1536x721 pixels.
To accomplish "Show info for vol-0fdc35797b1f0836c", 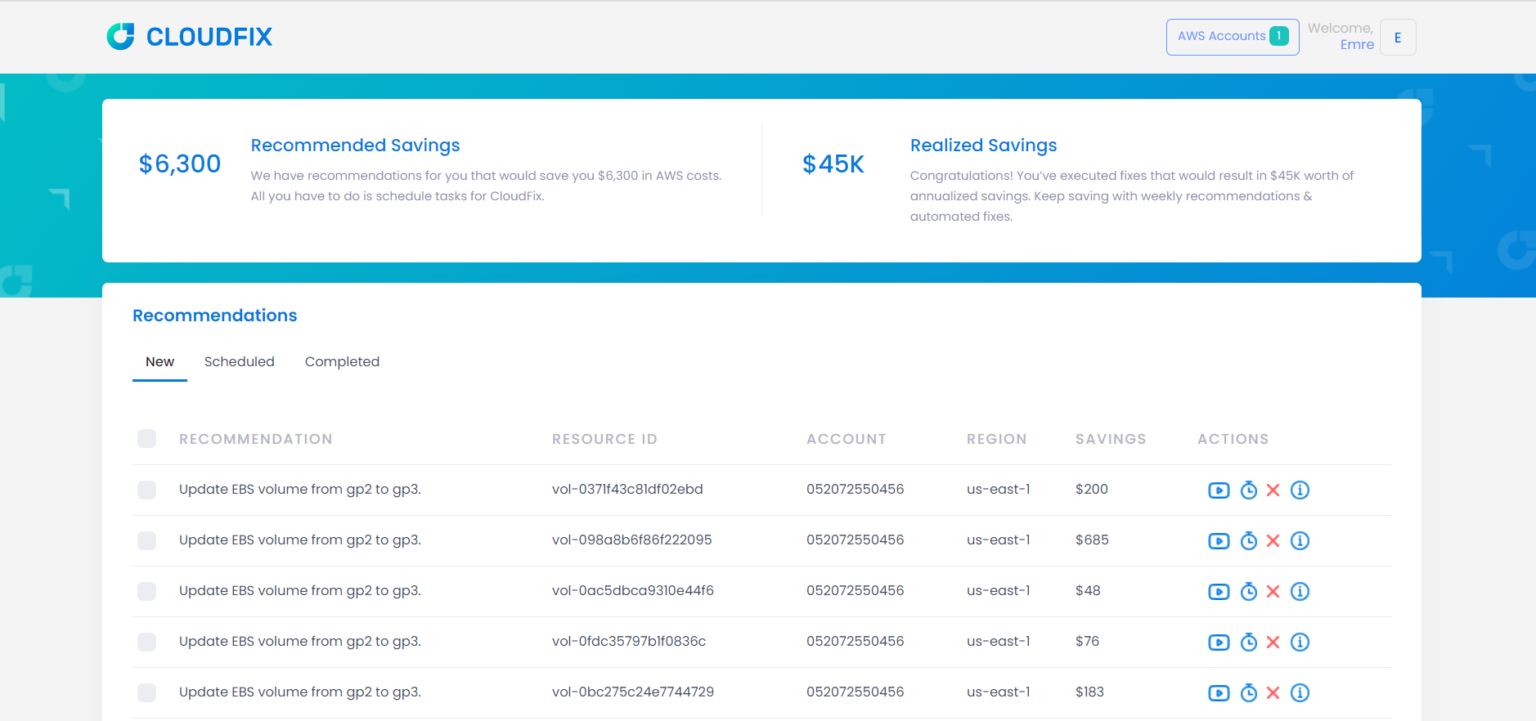I will [x=1299, y=642].
